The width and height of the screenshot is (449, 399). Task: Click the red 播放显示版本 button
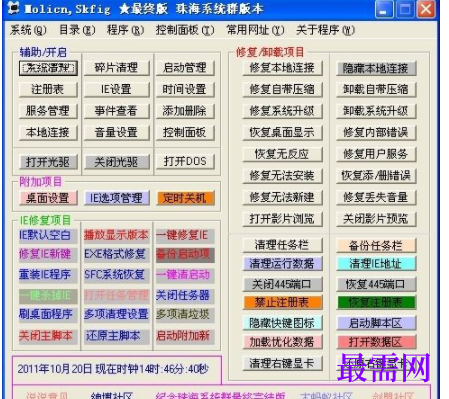(x=116, y=236)
